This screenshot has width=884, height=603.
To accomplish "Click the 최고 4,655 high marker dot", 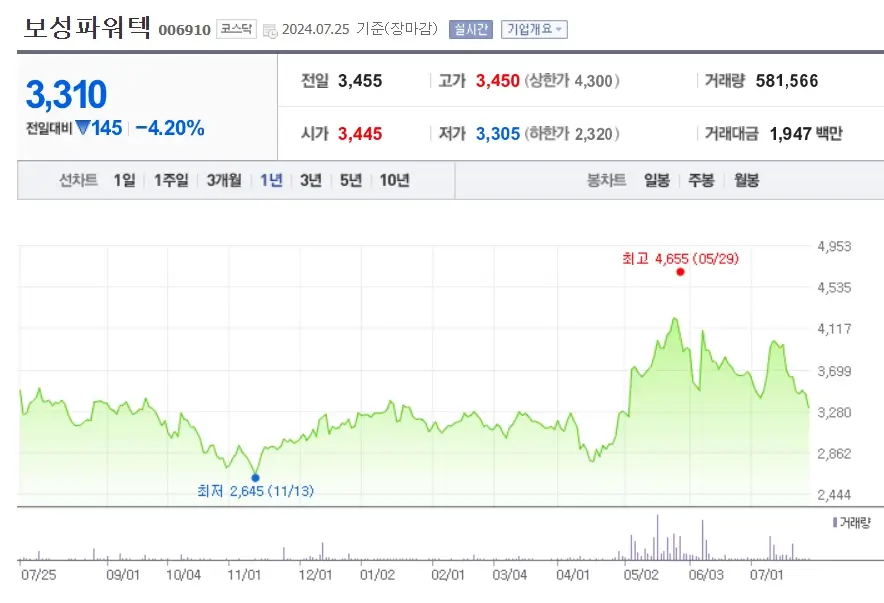I will tap(681, 271).
